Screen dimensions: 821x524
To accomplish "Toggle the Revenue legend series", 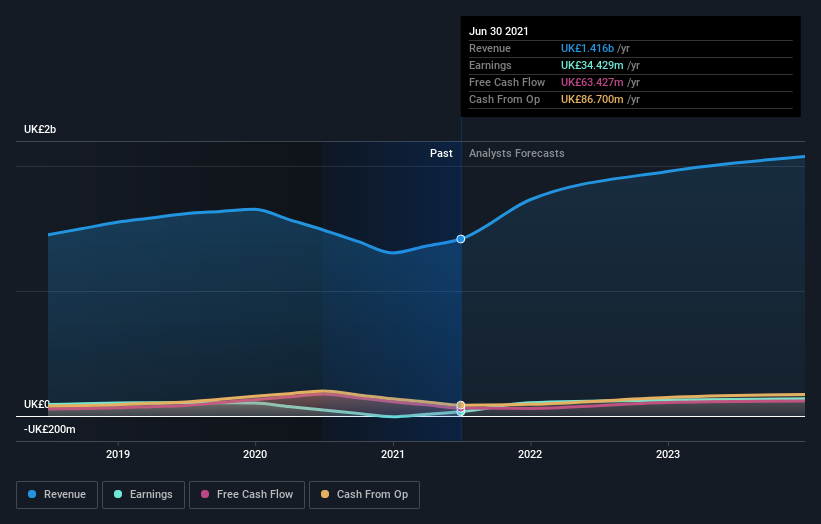I will [57, 495].
